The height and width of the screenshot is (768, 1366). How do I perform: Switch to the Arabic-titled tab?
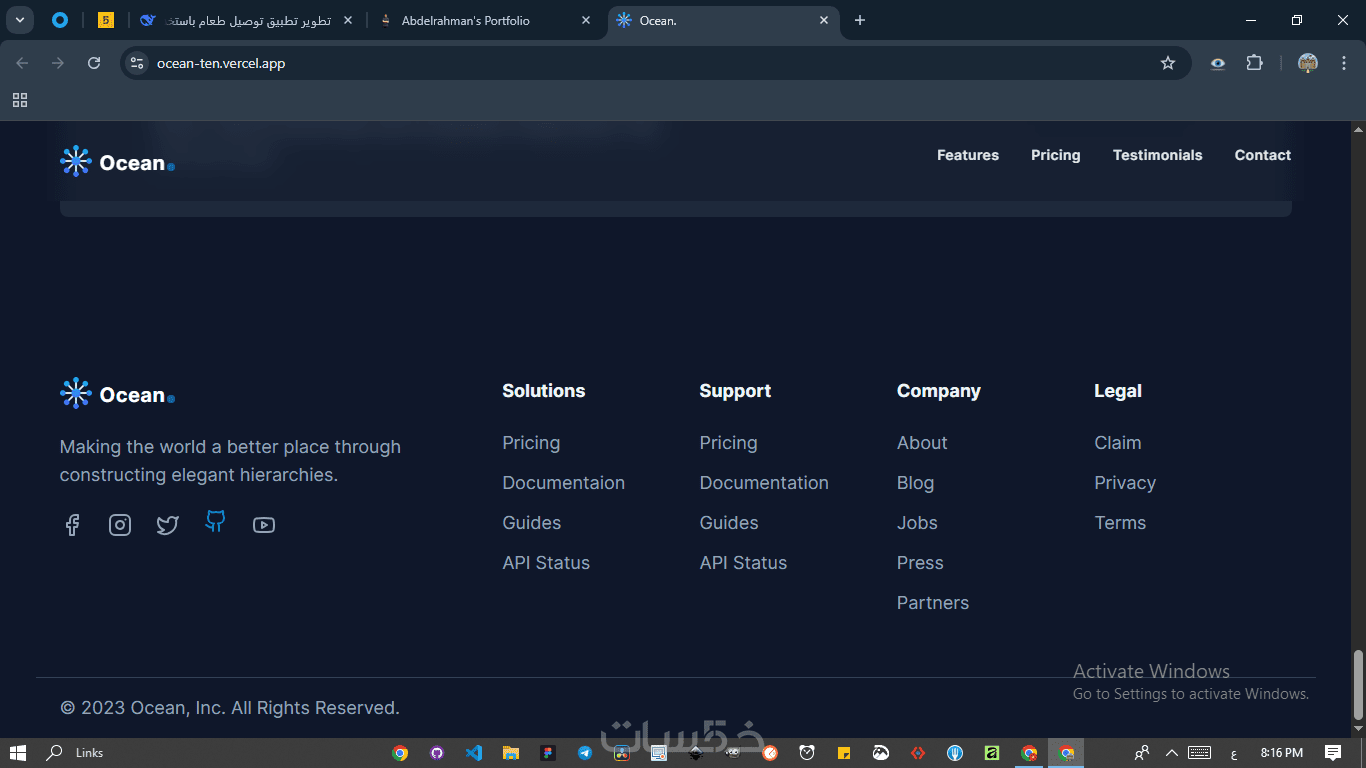click(x=248, y=20)
